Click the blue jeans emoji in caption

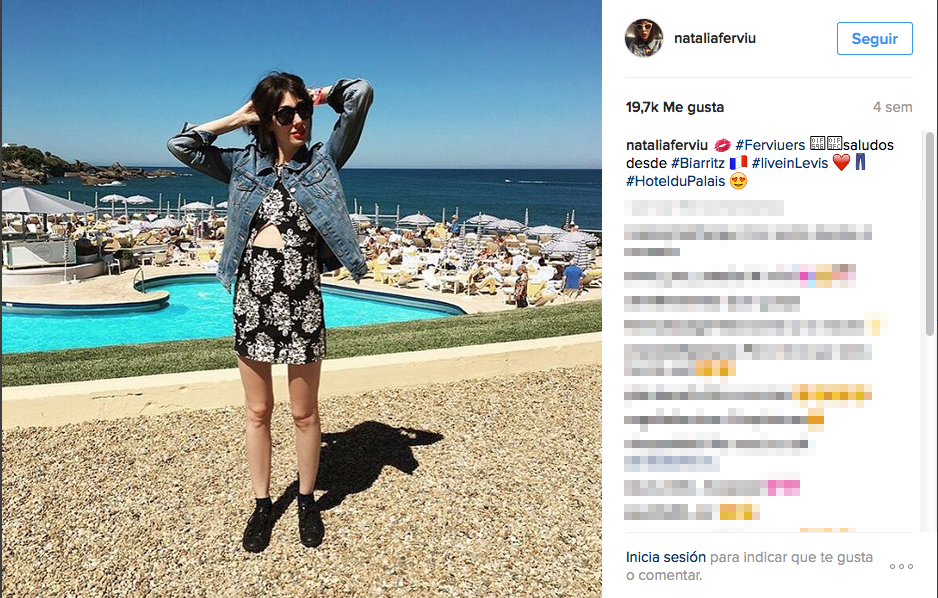[860, 162]
